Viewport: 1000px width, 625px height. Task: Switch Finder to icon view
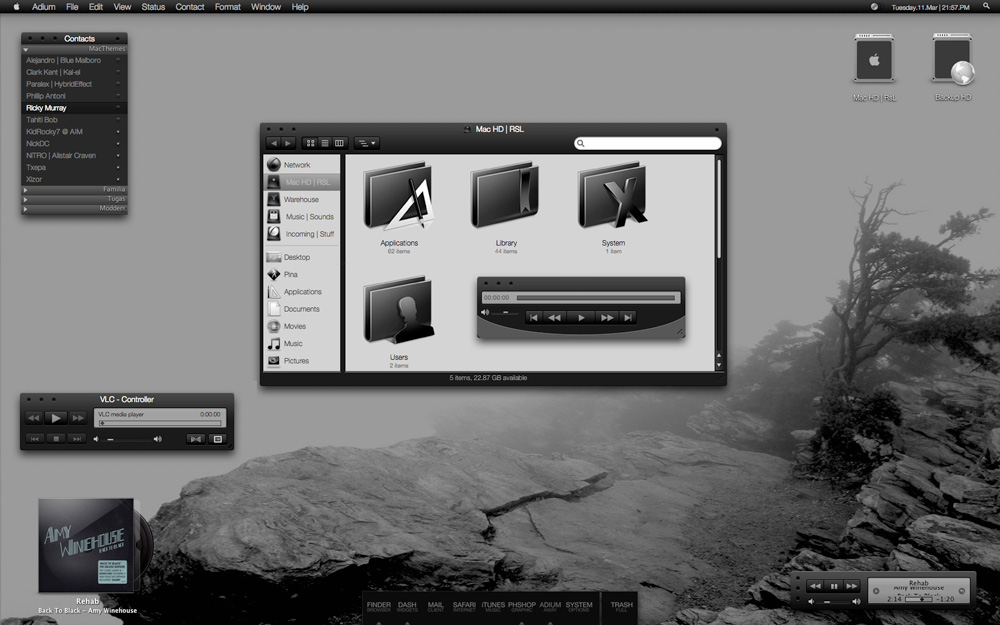pos(310,143)
